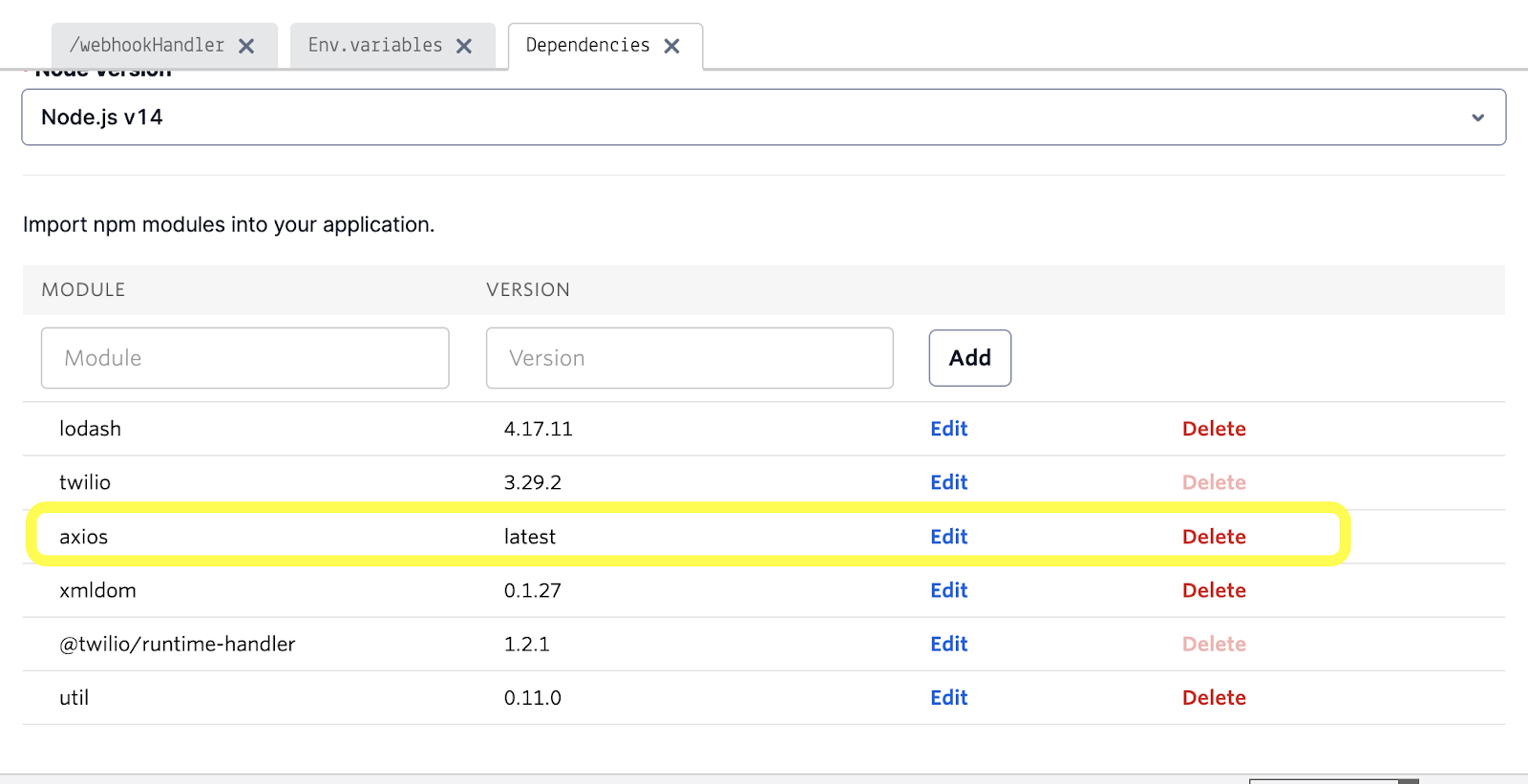1528x784 pixels.
Task: Click the latest version value for axios
Action: click(530, 537)
